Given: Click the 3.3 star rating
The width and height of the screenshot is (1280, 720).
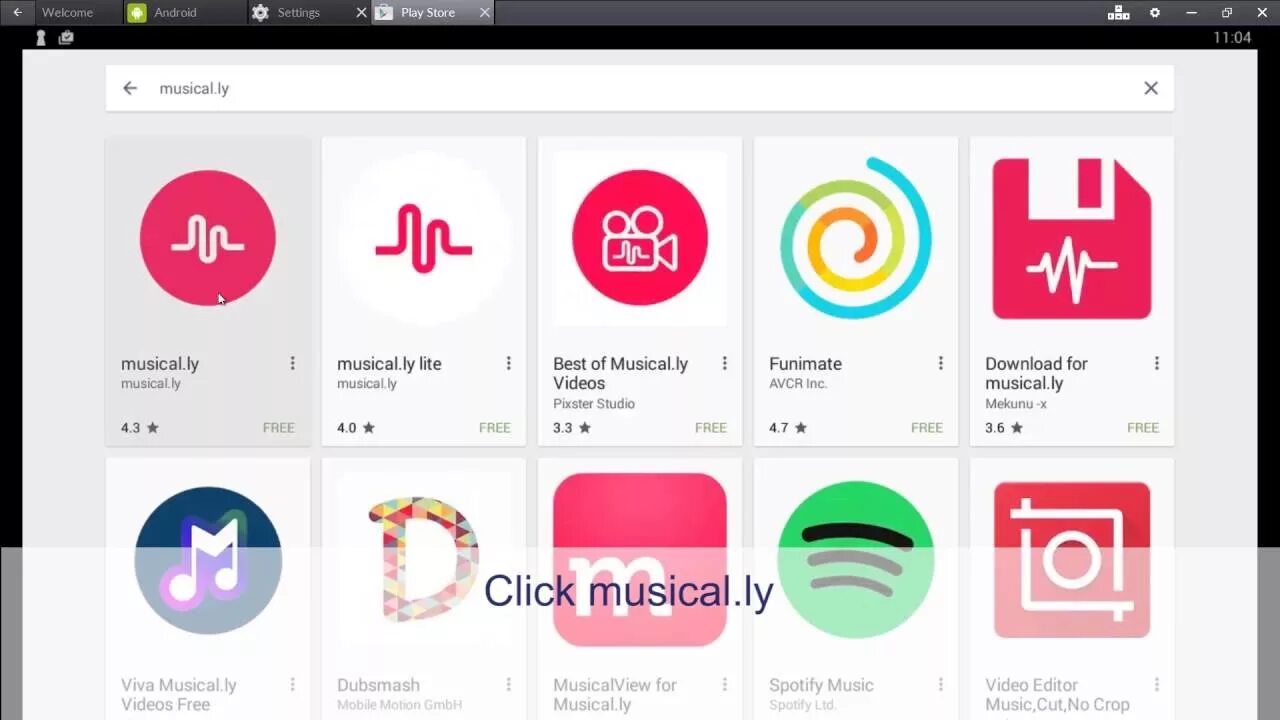Looking at the screenshot, I should click(572, 427).
